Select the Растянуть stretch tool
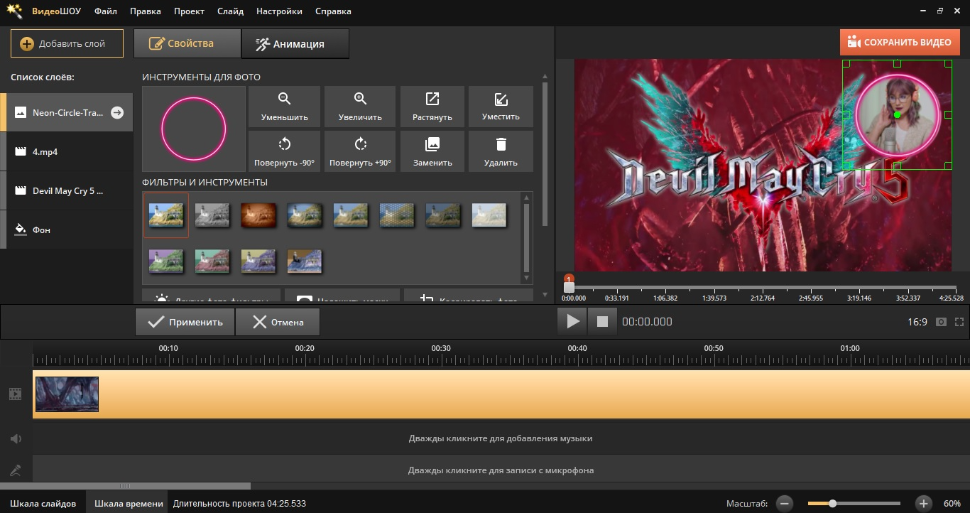Image resolution: width=970 pixels, height=513 pixels. (432, 106)
